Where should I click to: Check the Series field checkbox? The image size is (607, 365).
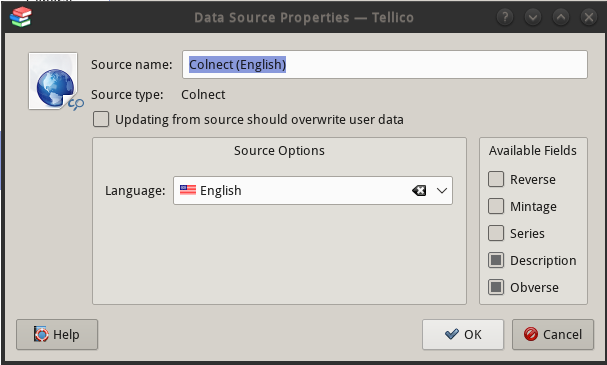coord(496,233)
